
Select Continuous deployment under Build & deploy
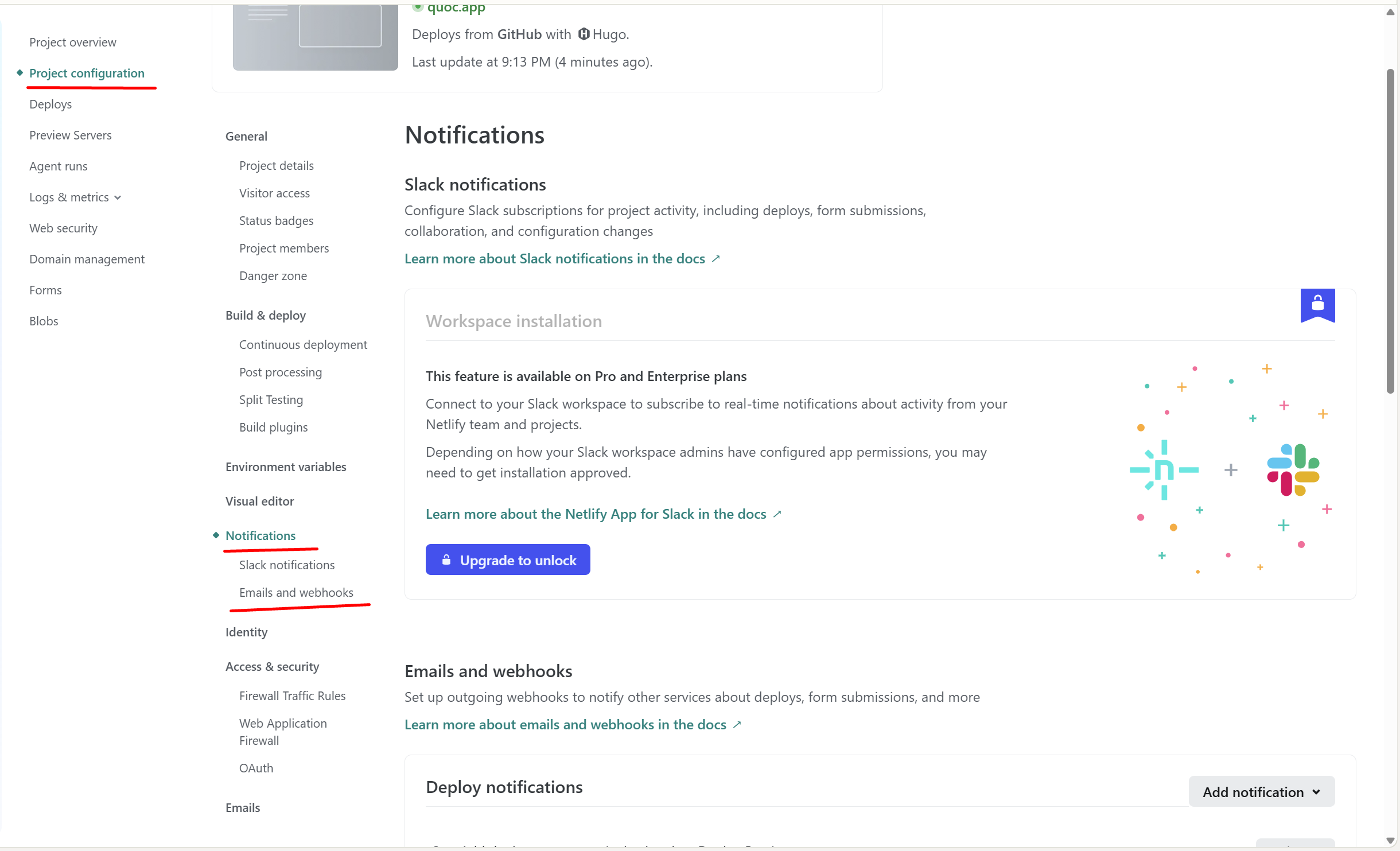(x=303, y=345)
